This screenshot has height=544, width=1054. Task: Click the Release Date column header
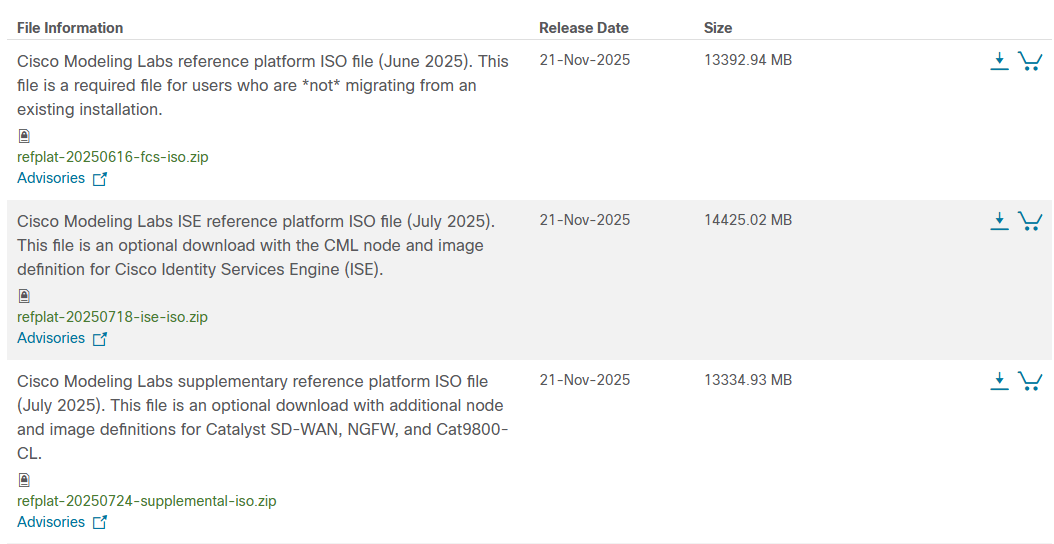(584, 28)
